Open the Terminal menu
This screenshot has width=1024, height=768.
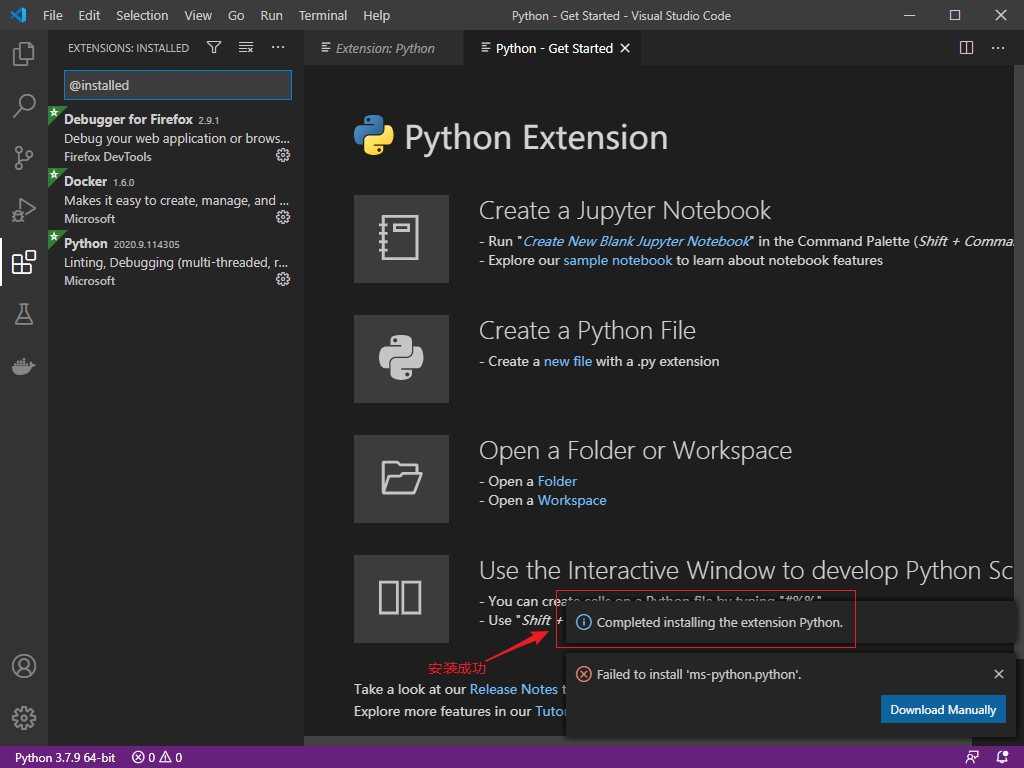tap(322, 15)
